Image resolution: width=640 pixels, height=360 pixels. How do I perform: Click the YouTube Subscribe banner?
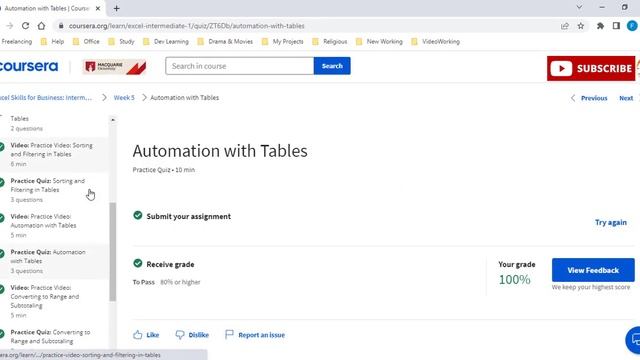(591, 68)
